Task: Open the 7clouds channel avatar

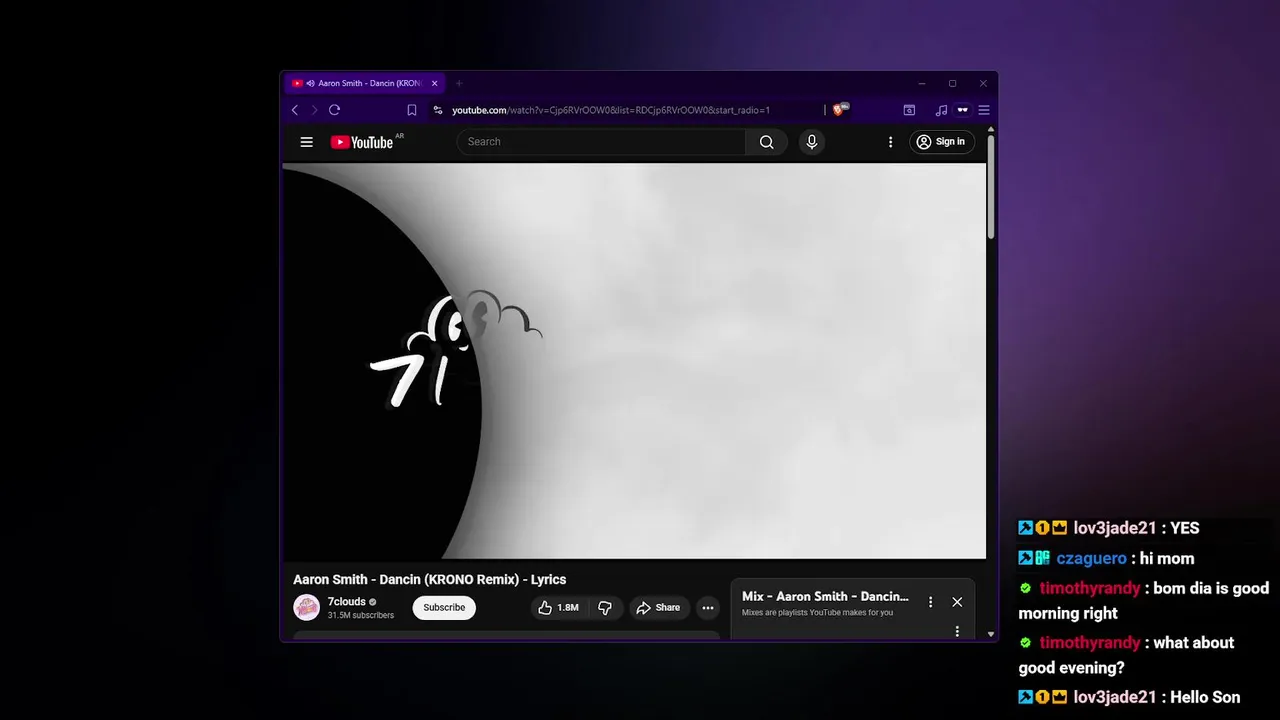Action: pos(306,607)
